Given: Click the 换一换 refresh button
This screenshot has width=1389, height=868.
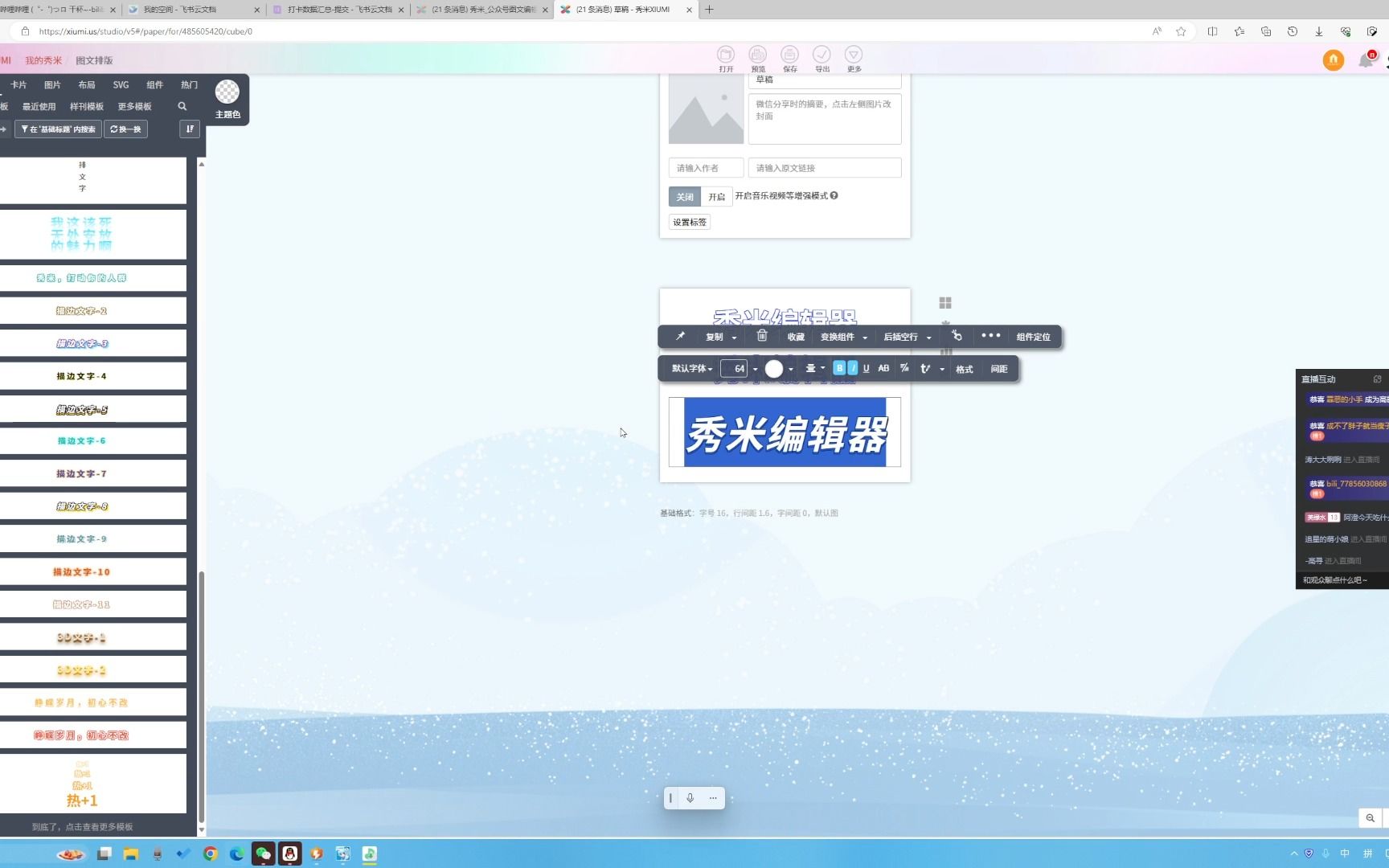Looking at the screenshot, I should [x=125, y=129].
